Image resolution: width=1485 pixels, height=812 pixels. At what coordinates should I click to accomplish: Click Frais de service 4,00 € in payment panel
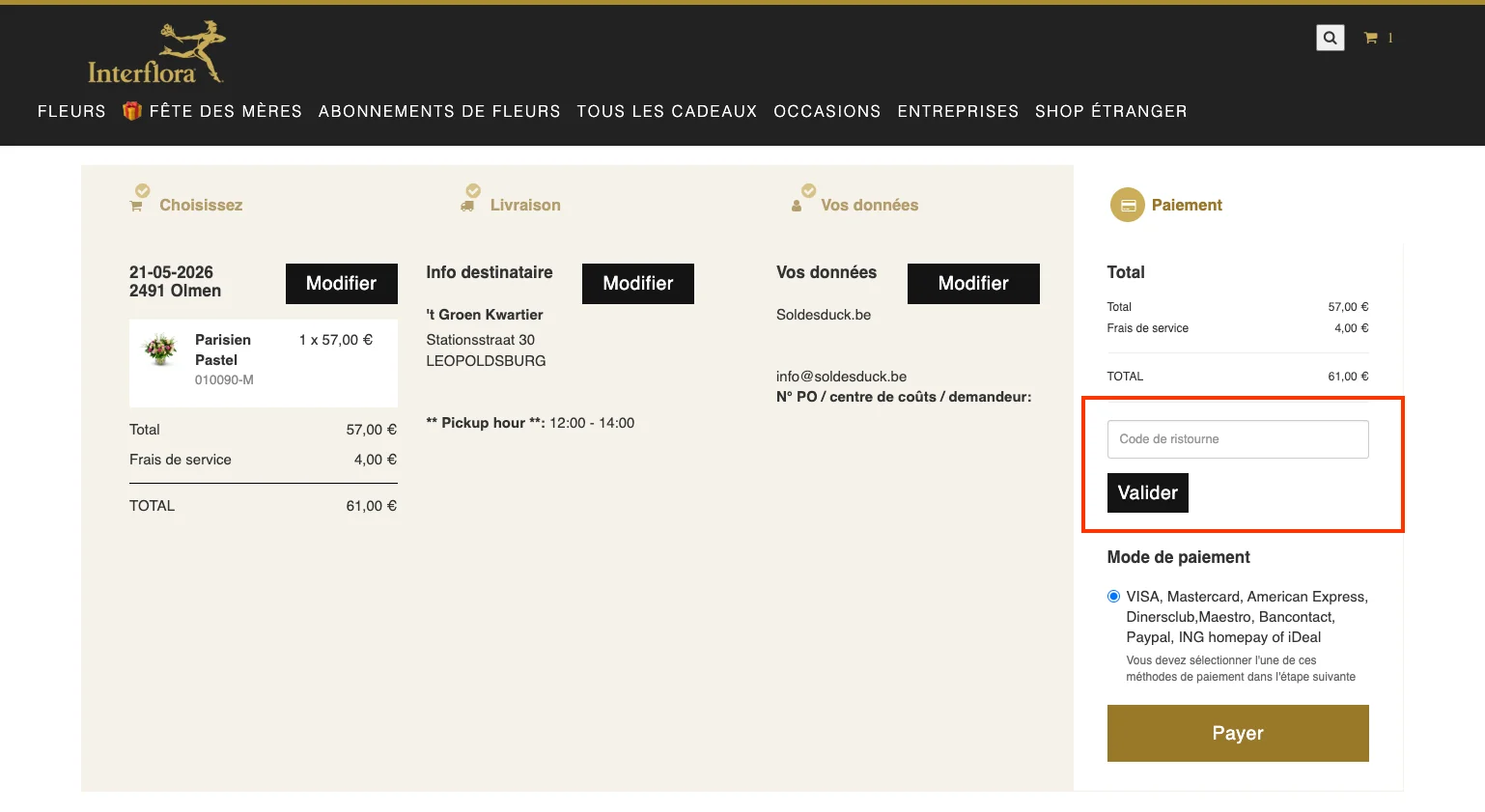(1238, 328)
